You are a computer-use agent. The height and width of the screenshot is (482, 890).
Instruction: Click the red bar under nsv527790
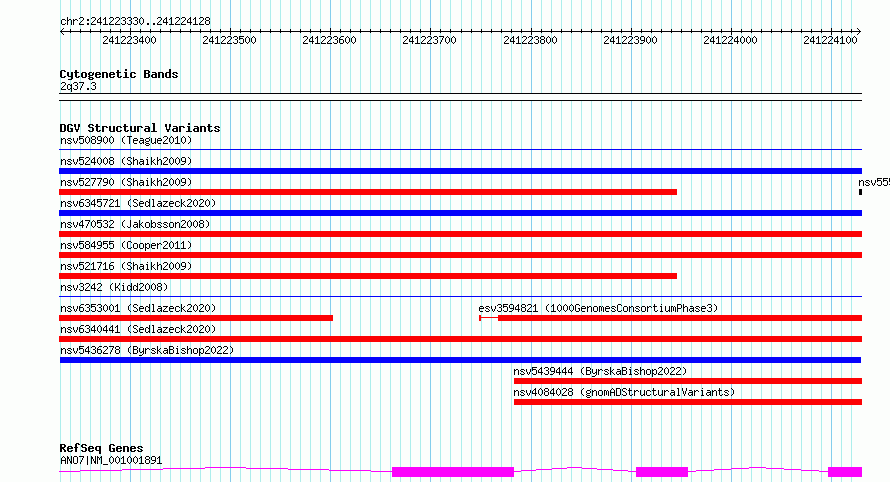click(x=368, y=192)
